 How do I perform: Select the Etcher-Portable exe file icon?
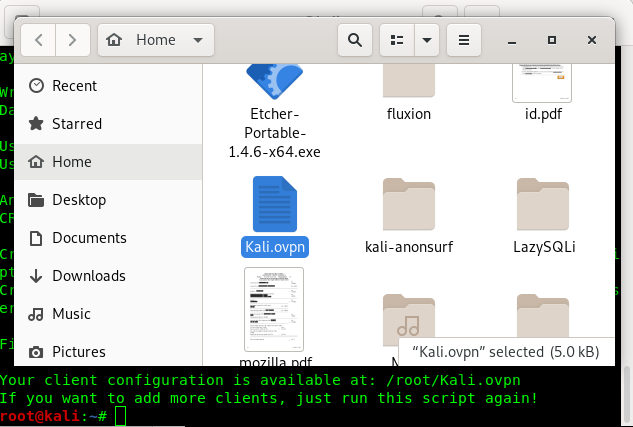[275, 81]
